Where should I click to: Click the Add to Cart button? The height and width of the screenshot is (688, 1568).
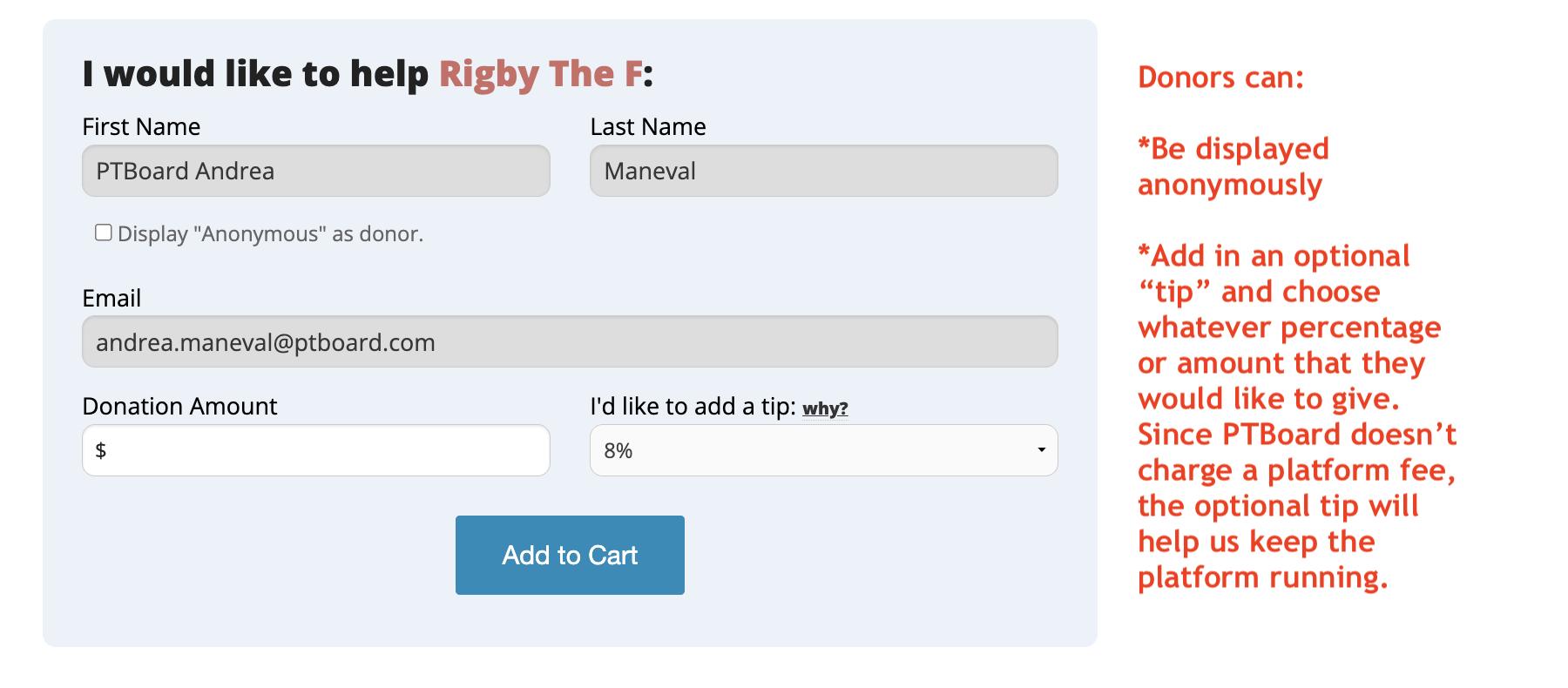(570, 555)
